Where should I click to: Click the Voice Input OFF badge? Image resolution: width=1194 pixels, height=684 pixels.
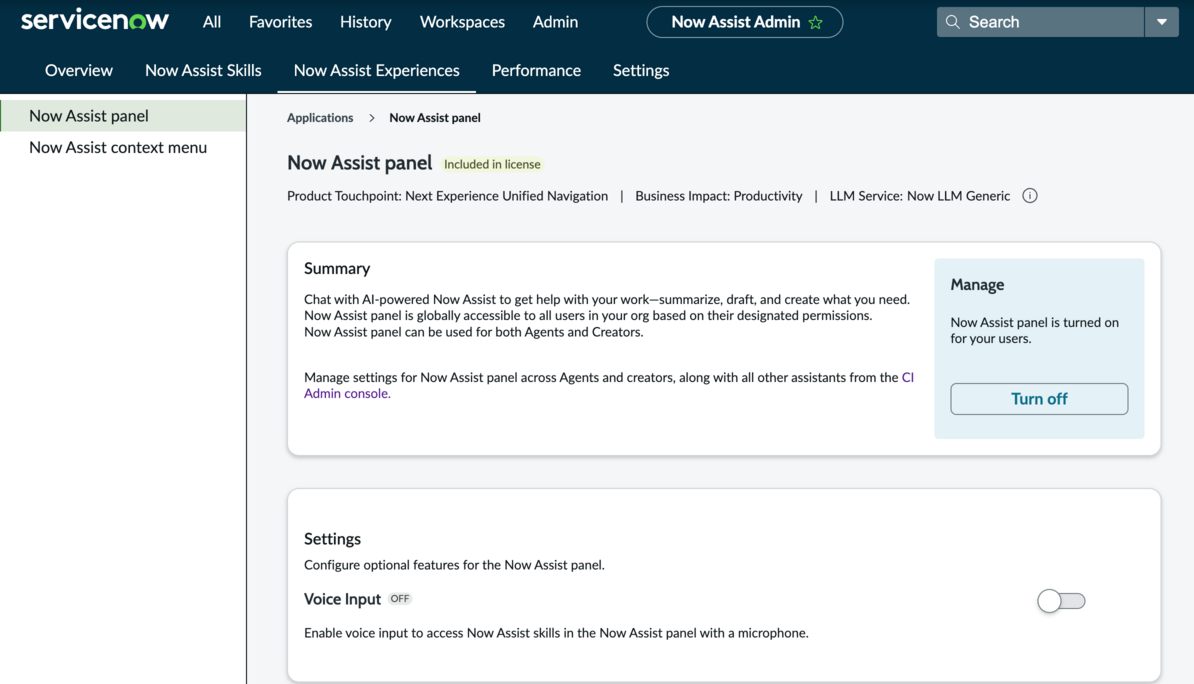click(400, 599)
